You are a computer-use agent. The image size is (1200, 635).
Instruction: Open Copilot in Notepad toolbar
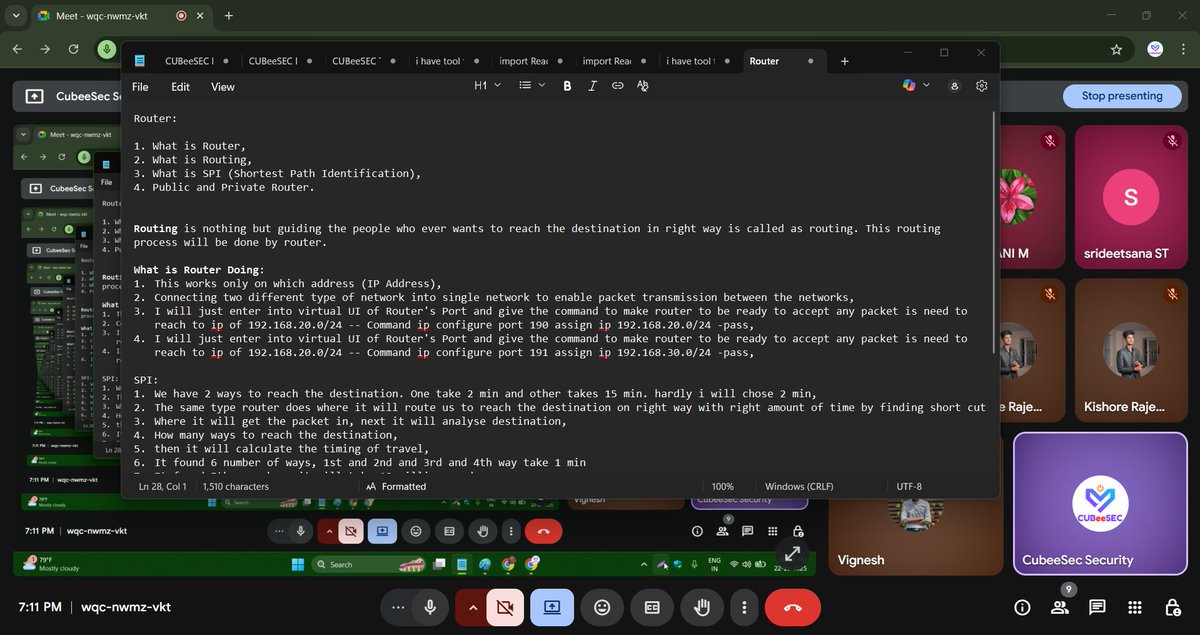[909, 86]
